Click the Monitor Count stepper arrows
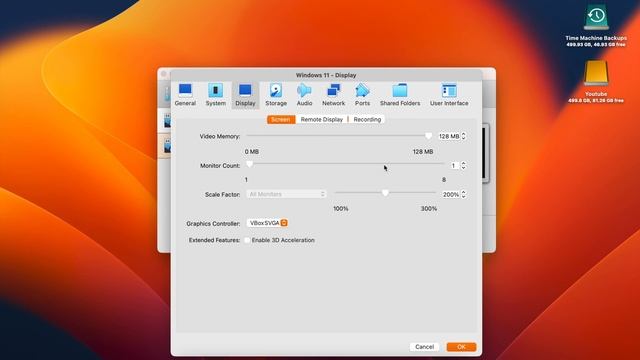This screenshot has width=640, height=360. [x=464, y=166]
